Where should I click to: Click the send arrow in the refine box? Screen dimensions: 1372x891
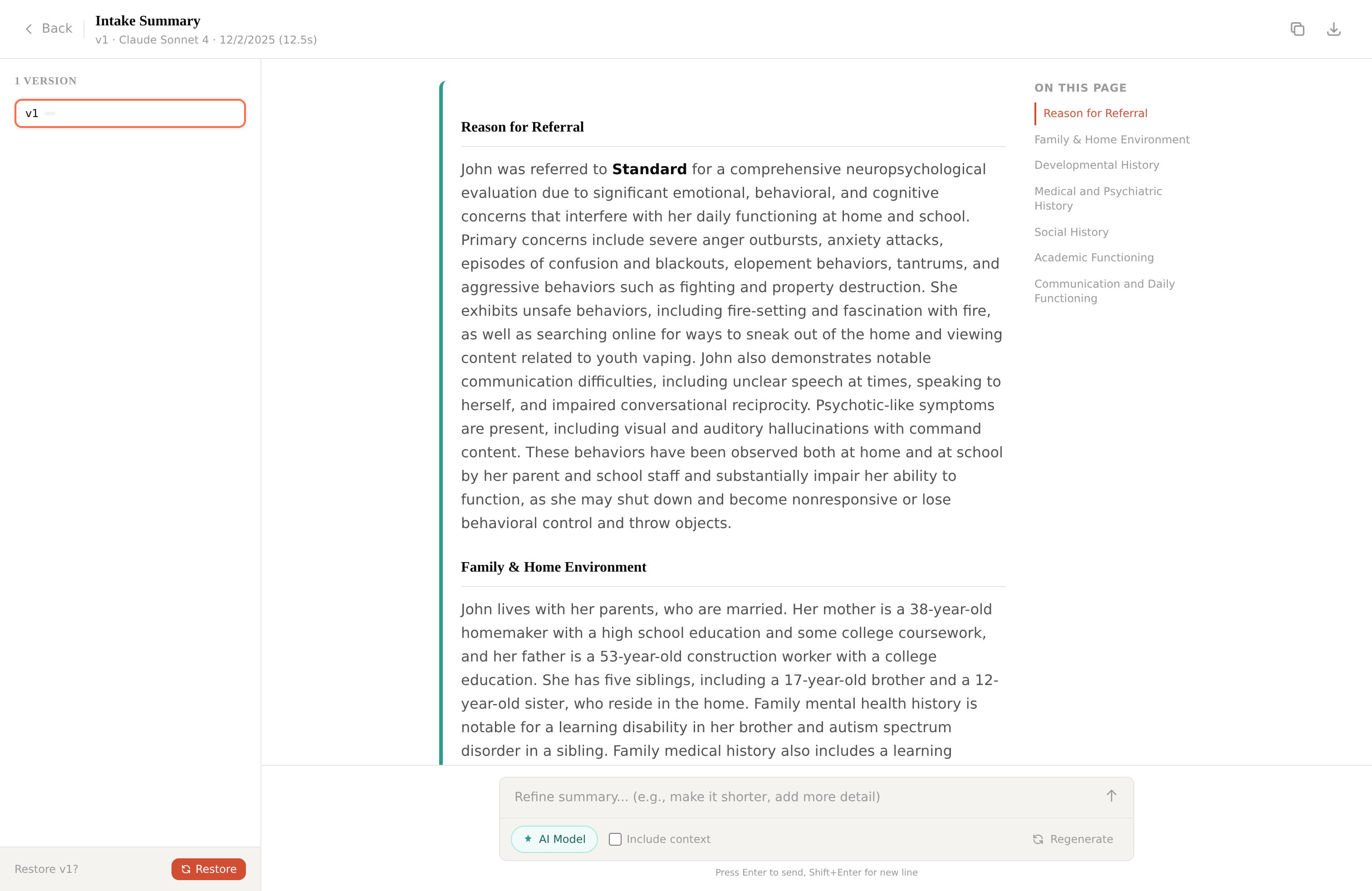1112,797
